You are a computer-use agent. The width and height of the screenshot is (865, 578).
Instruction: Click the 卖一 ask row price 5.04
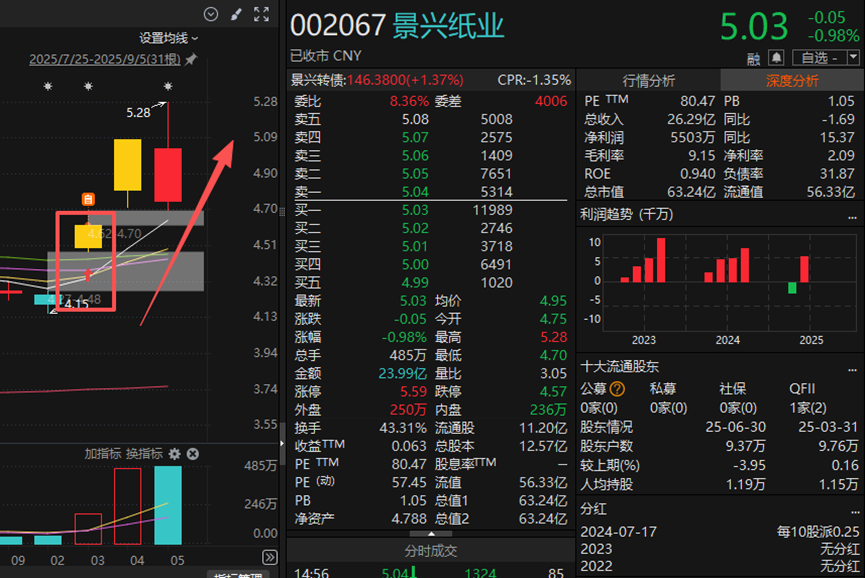pyautogui.click(x=415, y=192)
